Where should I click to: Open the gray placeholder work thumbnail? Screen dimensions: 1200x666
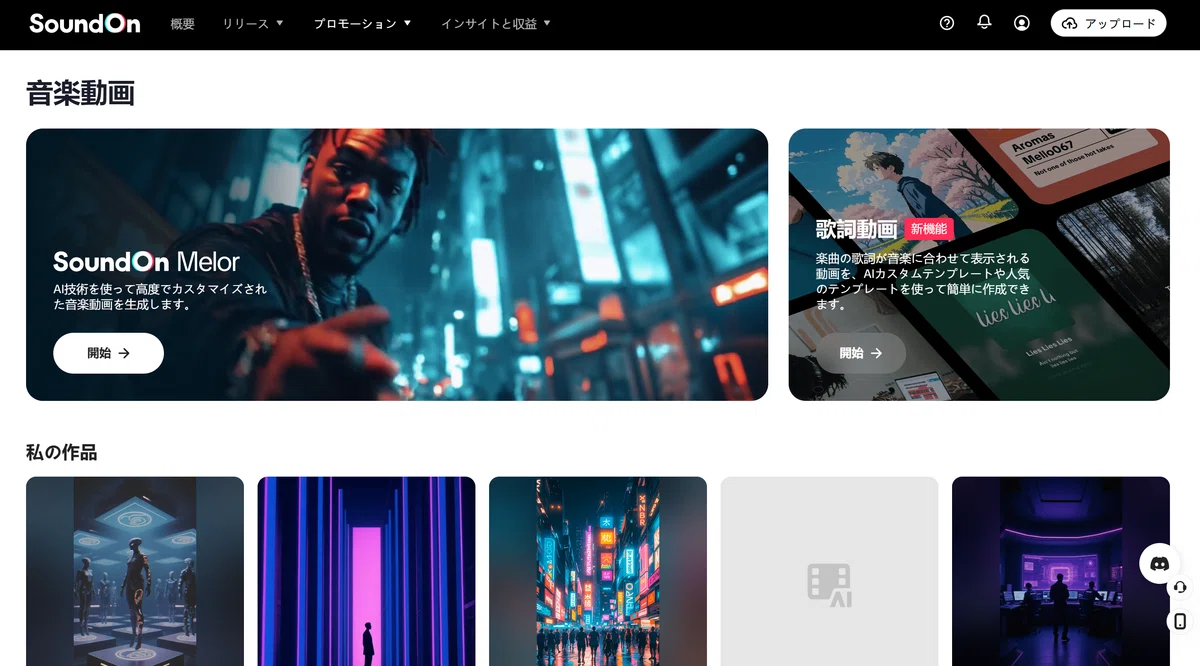(x=829, y=571)
